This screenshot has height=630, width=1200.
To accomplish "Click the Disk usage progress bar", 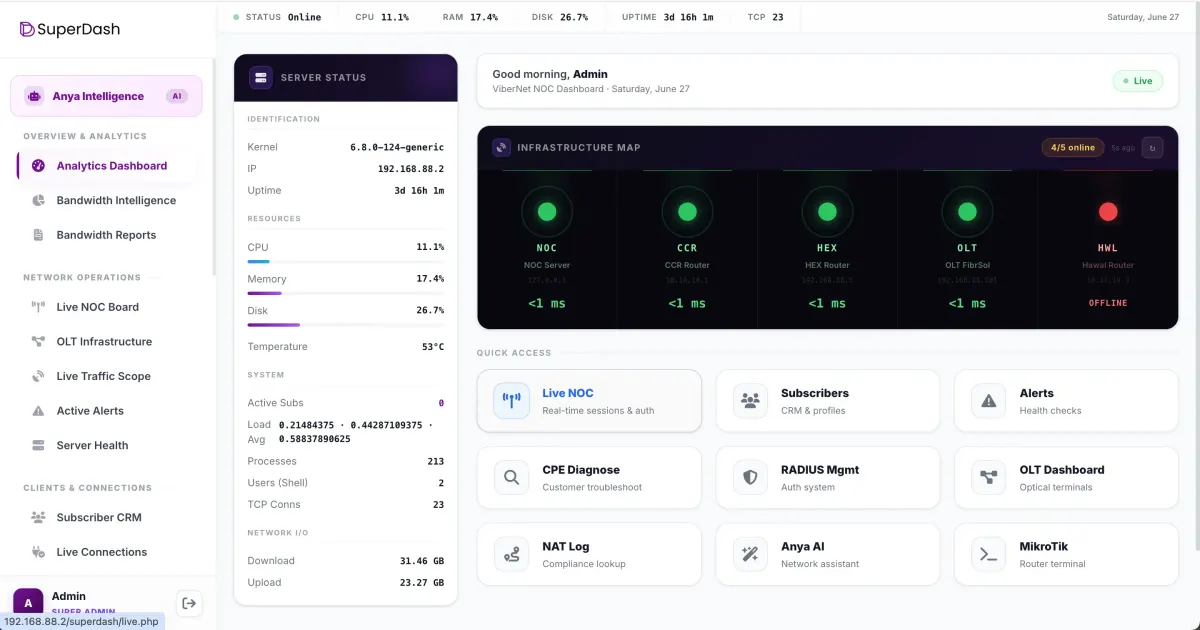I will click(x=346, y=325).
